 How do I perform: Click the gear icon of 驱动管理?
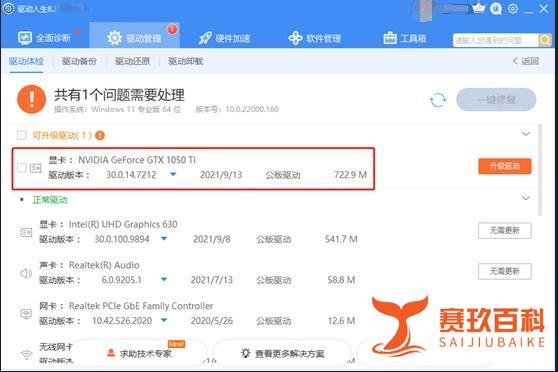point(115,38)
